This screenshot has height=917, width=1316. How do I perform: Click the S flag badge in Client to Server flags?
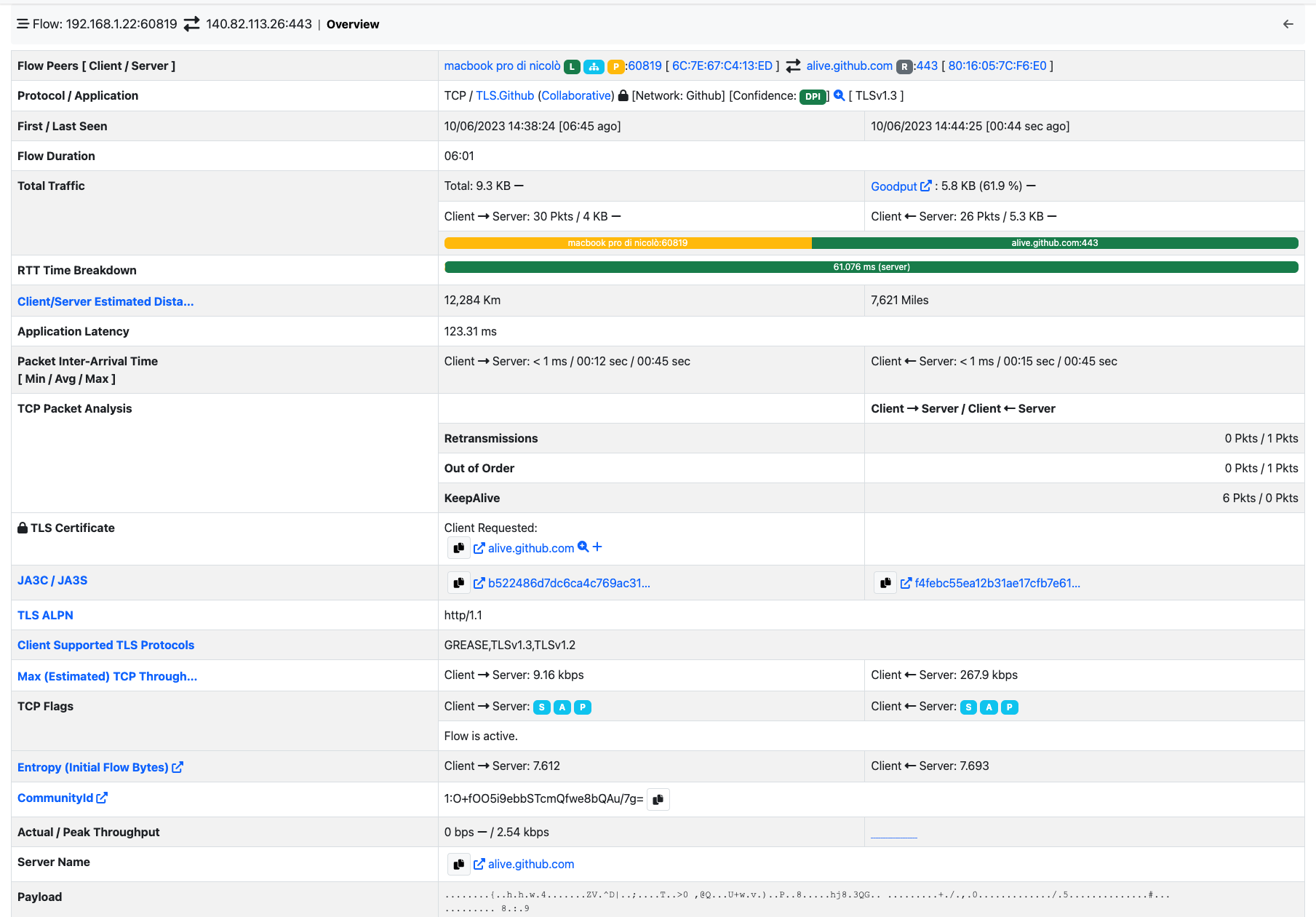pyautogui.click(x=542, y=707)
